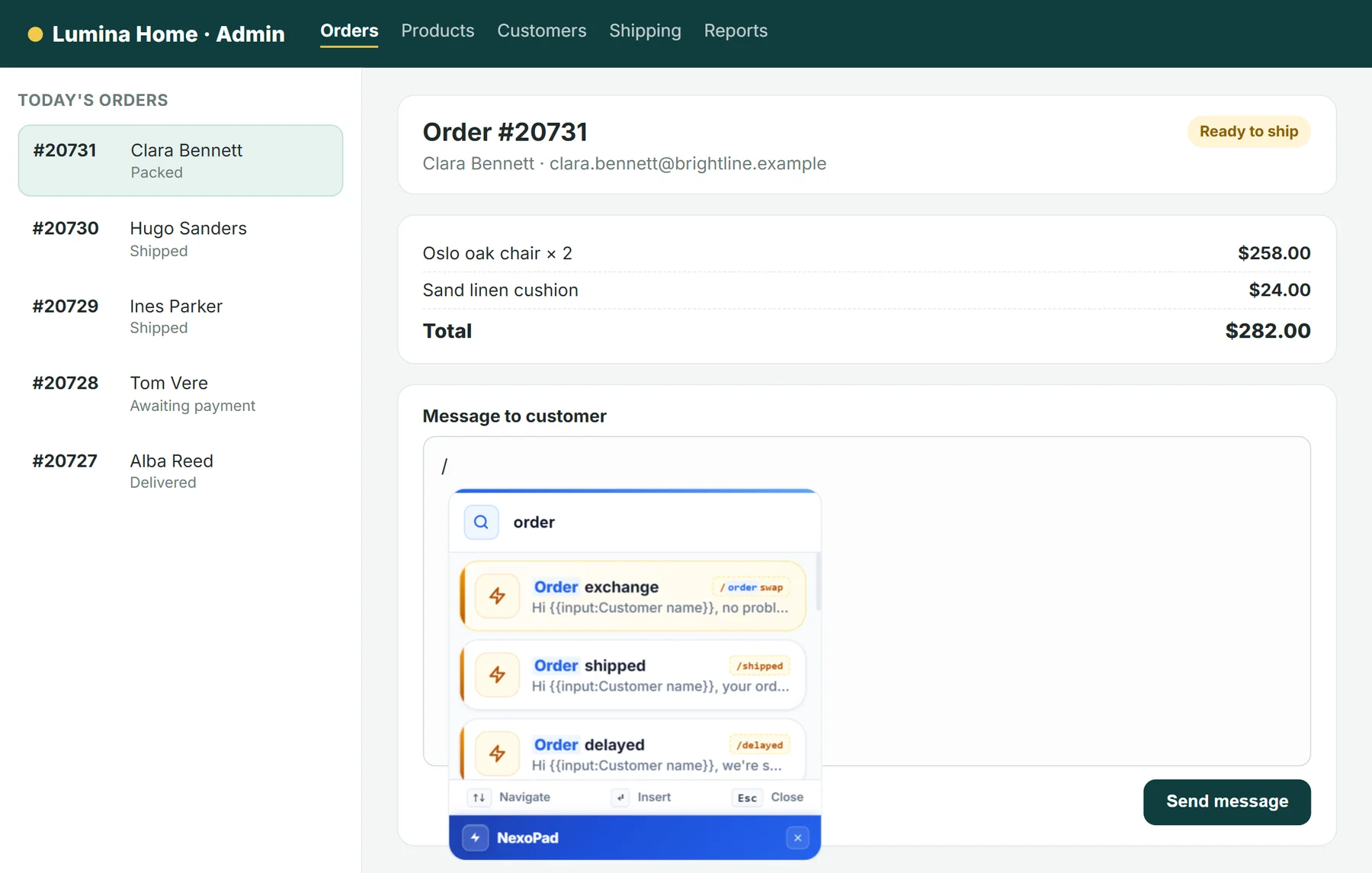Click the Esc key badge
Screen dimensions: 1372x873
click(x=747, y=798)
